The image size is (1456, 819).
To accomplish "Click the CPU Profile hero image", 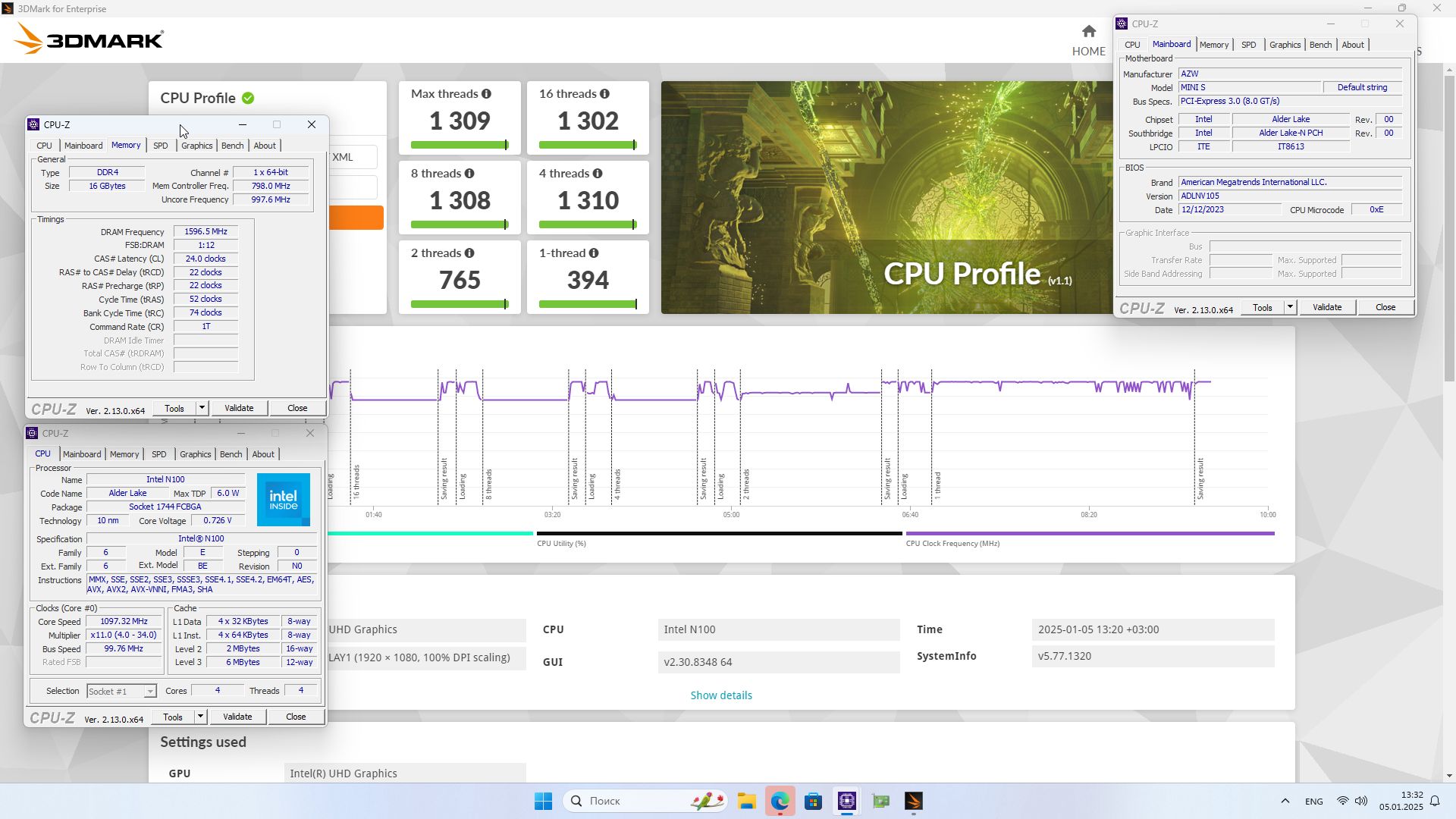I will [887, 197].
